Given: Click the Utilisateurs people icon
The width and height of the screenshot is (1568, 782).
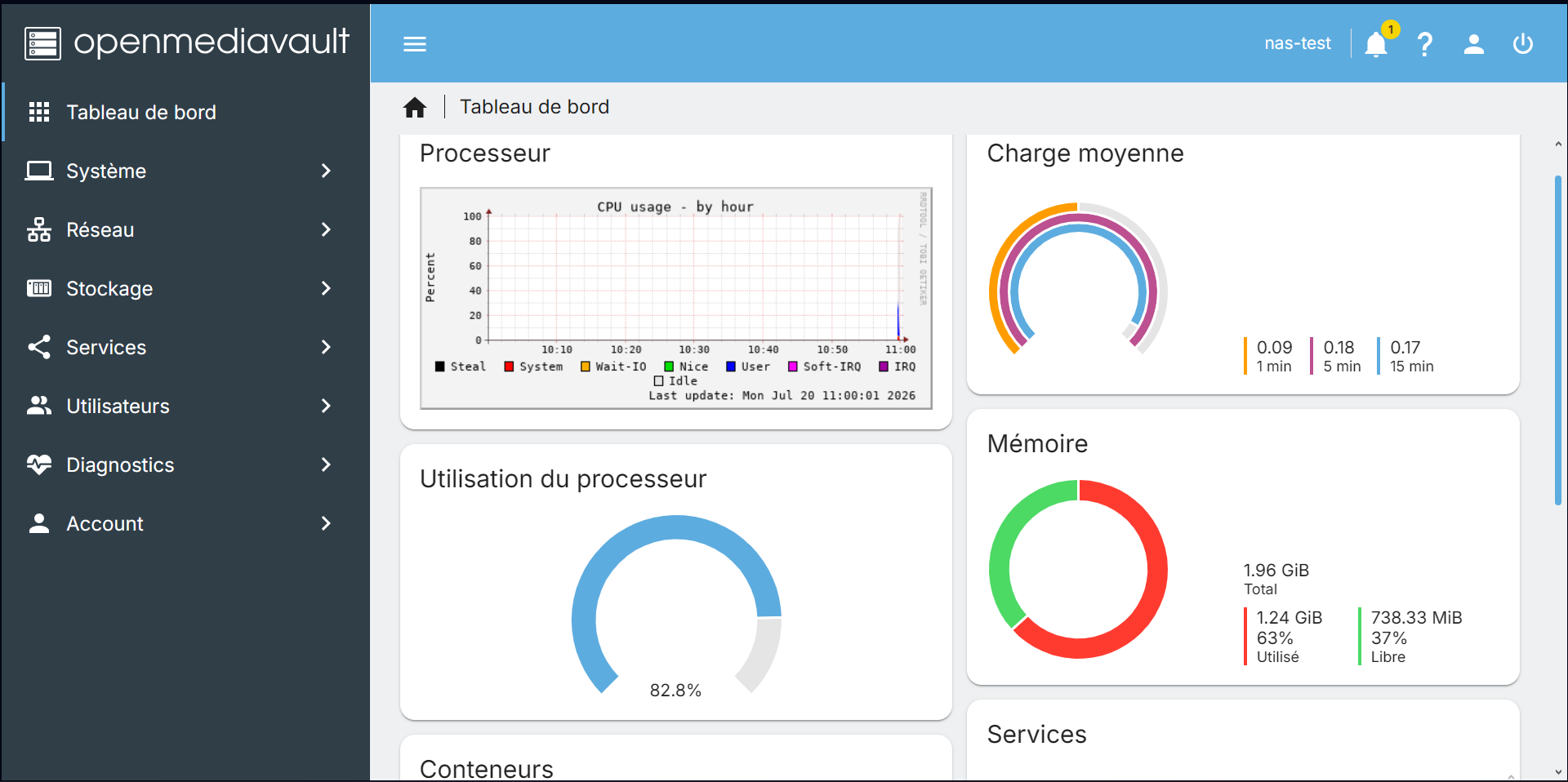Looking at the screenshot, I should (x=39, y=406).
